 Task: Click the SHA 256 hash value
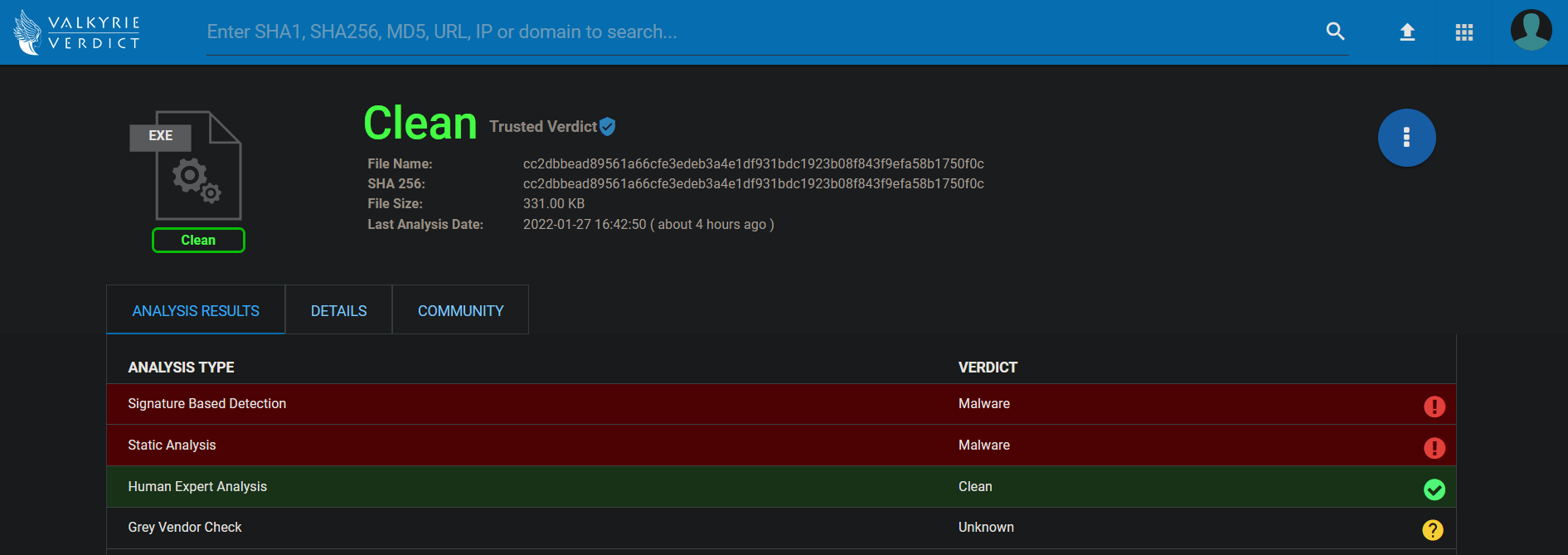753,183
